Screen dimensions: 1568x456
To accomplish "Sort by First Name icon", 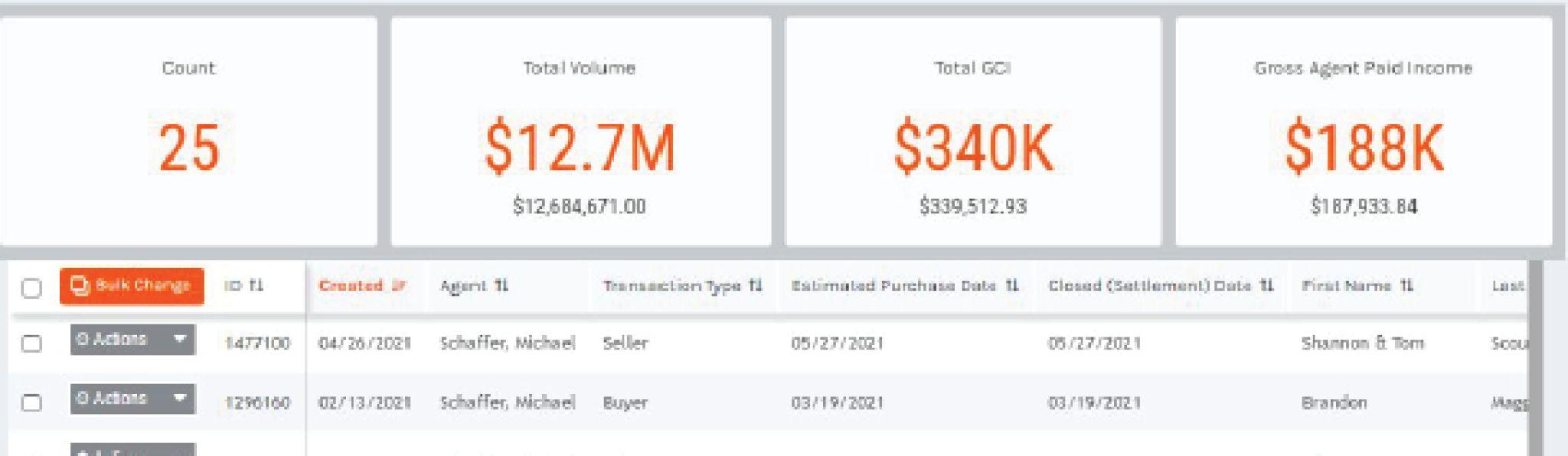I will click(x=1407, y=286).
